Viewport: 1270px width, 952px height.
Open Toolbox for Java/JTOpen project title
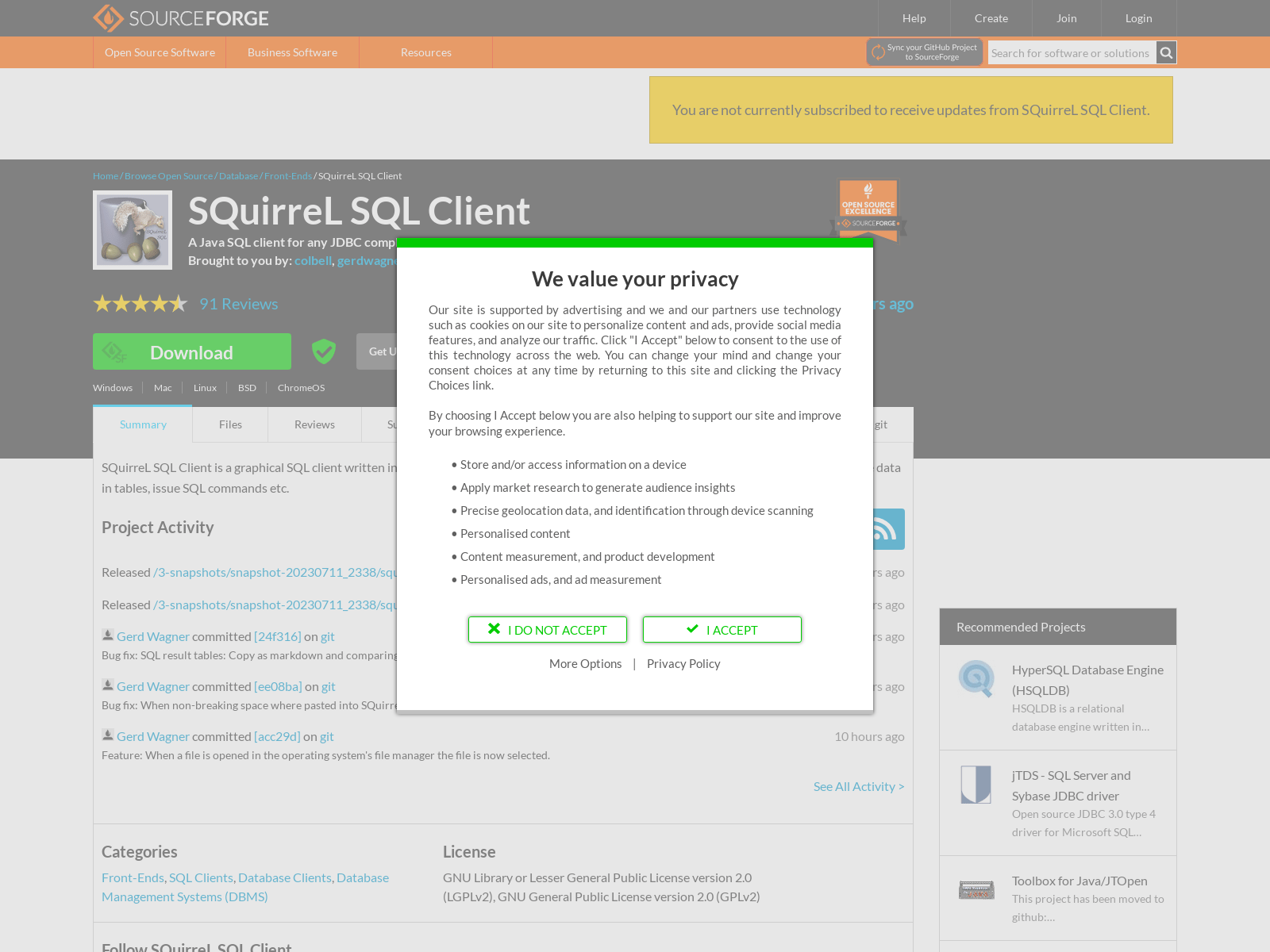(1079, 881)
